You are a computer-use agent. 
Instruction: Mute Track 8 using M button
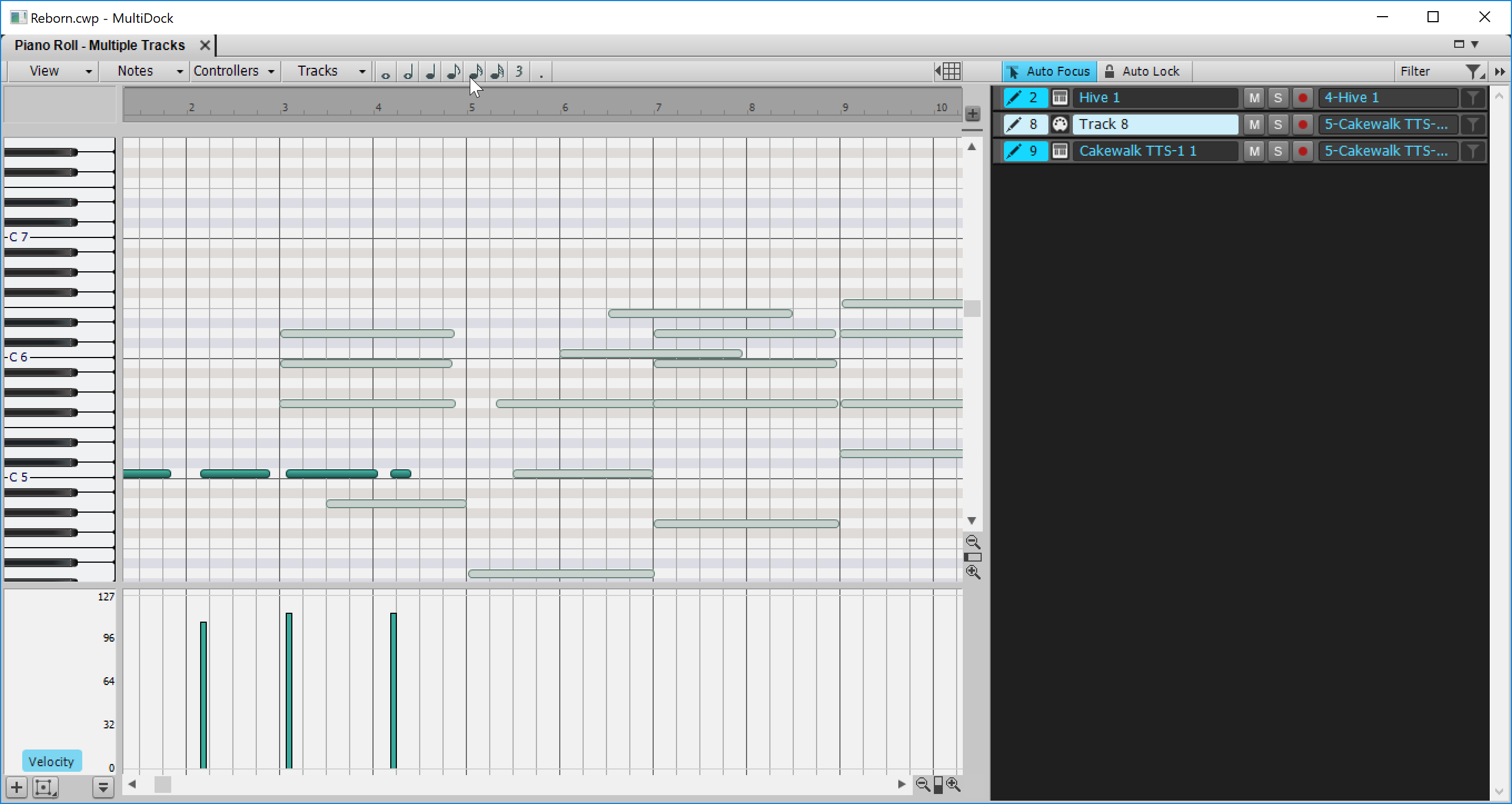[x=1253, y=124]
